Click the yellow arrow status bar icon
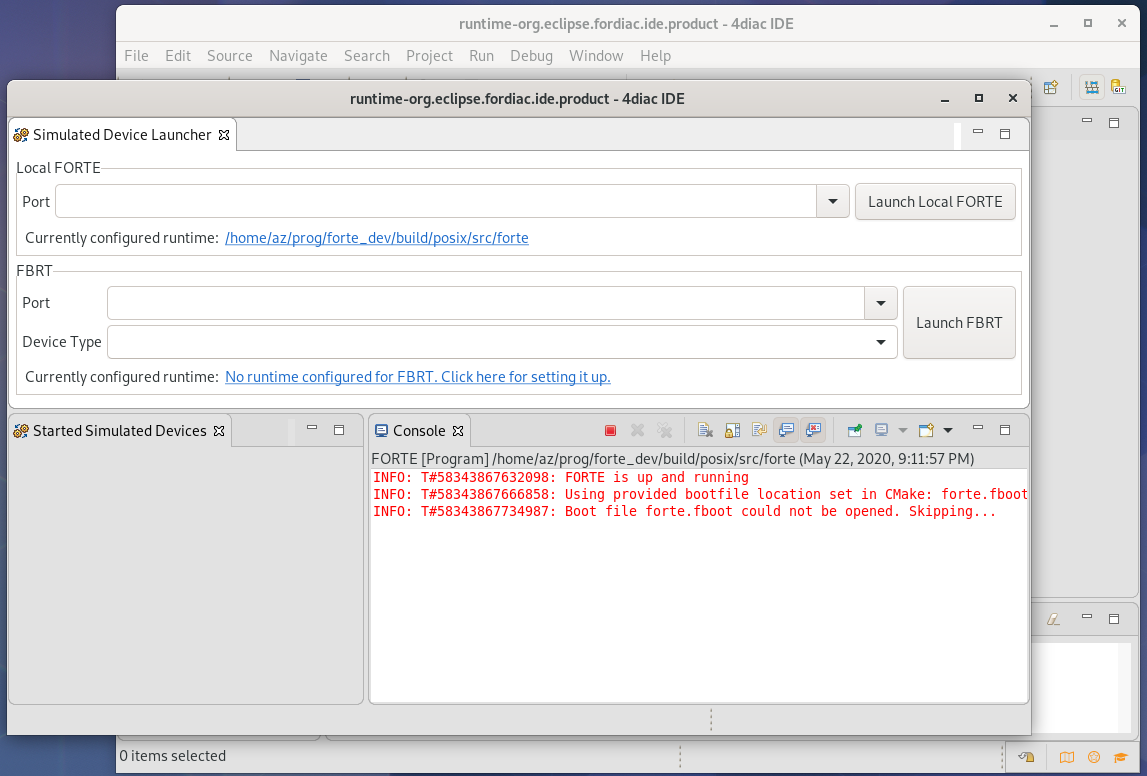This screenshot has height=776, width=1147. (1026, 757)
